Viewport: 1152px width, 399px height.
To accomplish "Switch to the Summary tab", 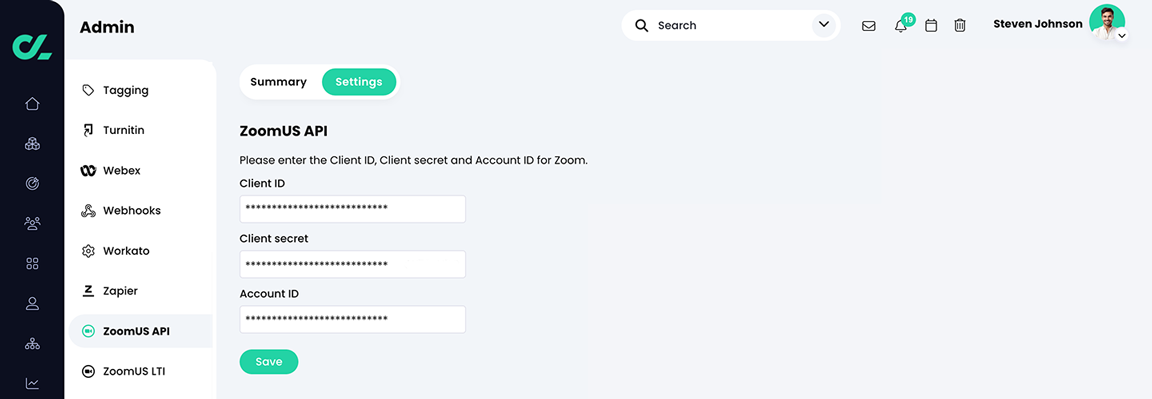I will point(278,82).
